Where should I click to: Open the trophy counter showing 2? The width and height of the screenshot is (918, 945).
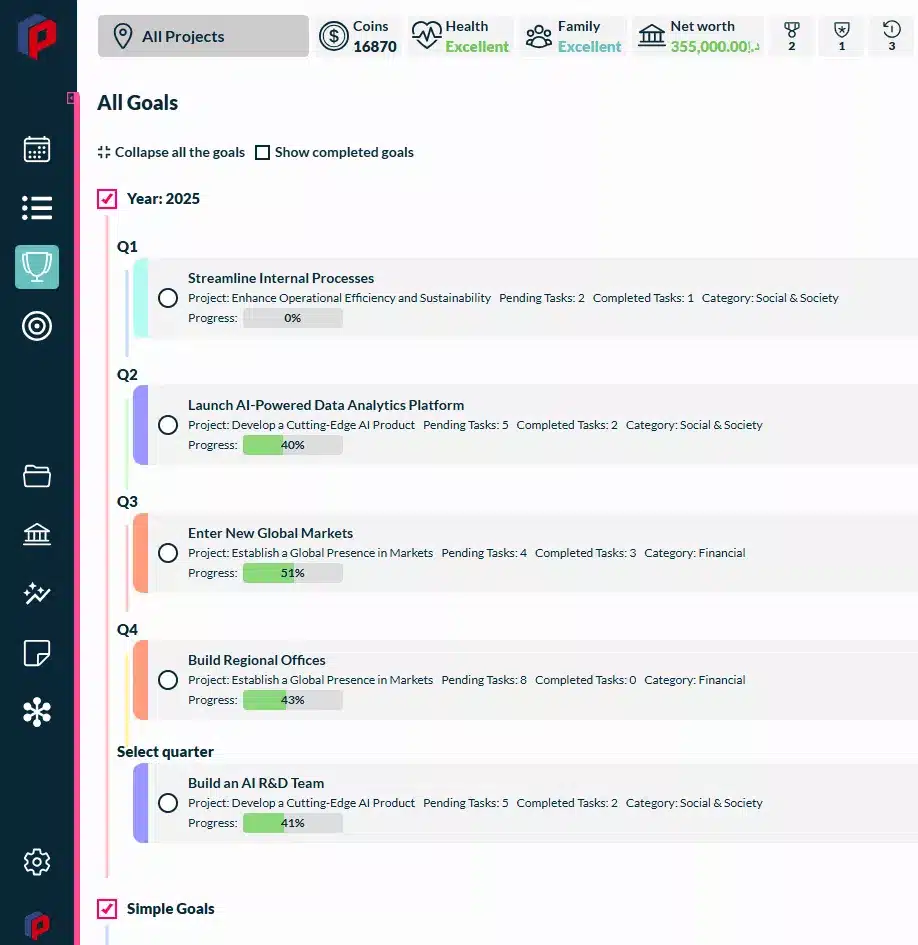[791, 36]
